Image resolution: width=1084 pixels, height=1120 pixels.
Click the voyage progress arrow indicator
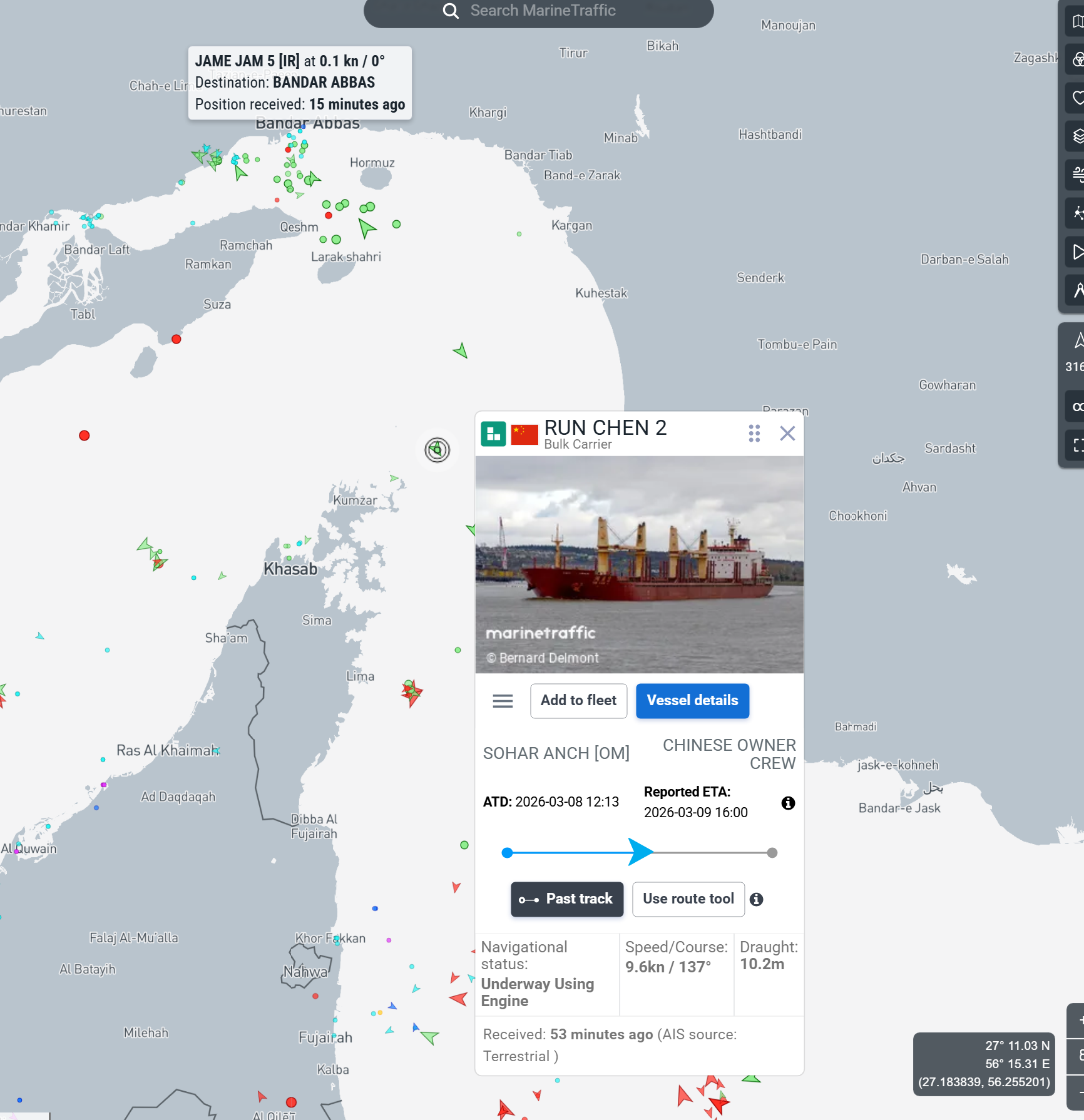(x=641, y=852)
